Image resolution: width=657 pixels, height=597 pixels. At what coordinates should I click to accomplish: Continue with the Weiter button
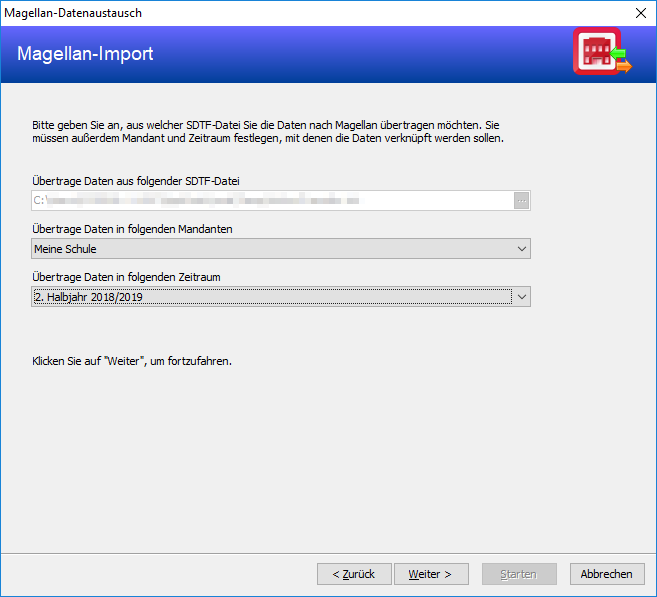click(431, 574)
